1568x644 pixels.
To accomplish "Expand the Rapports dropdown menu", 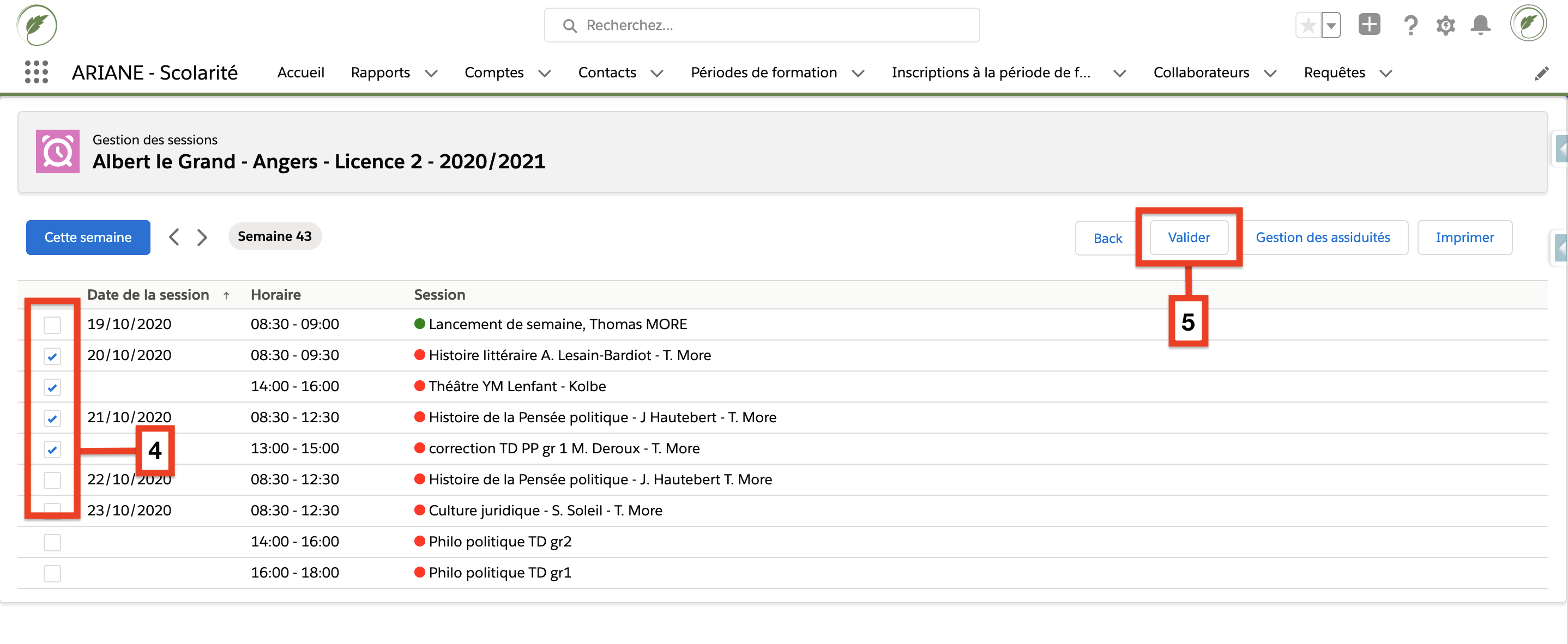I will (394, 72).
